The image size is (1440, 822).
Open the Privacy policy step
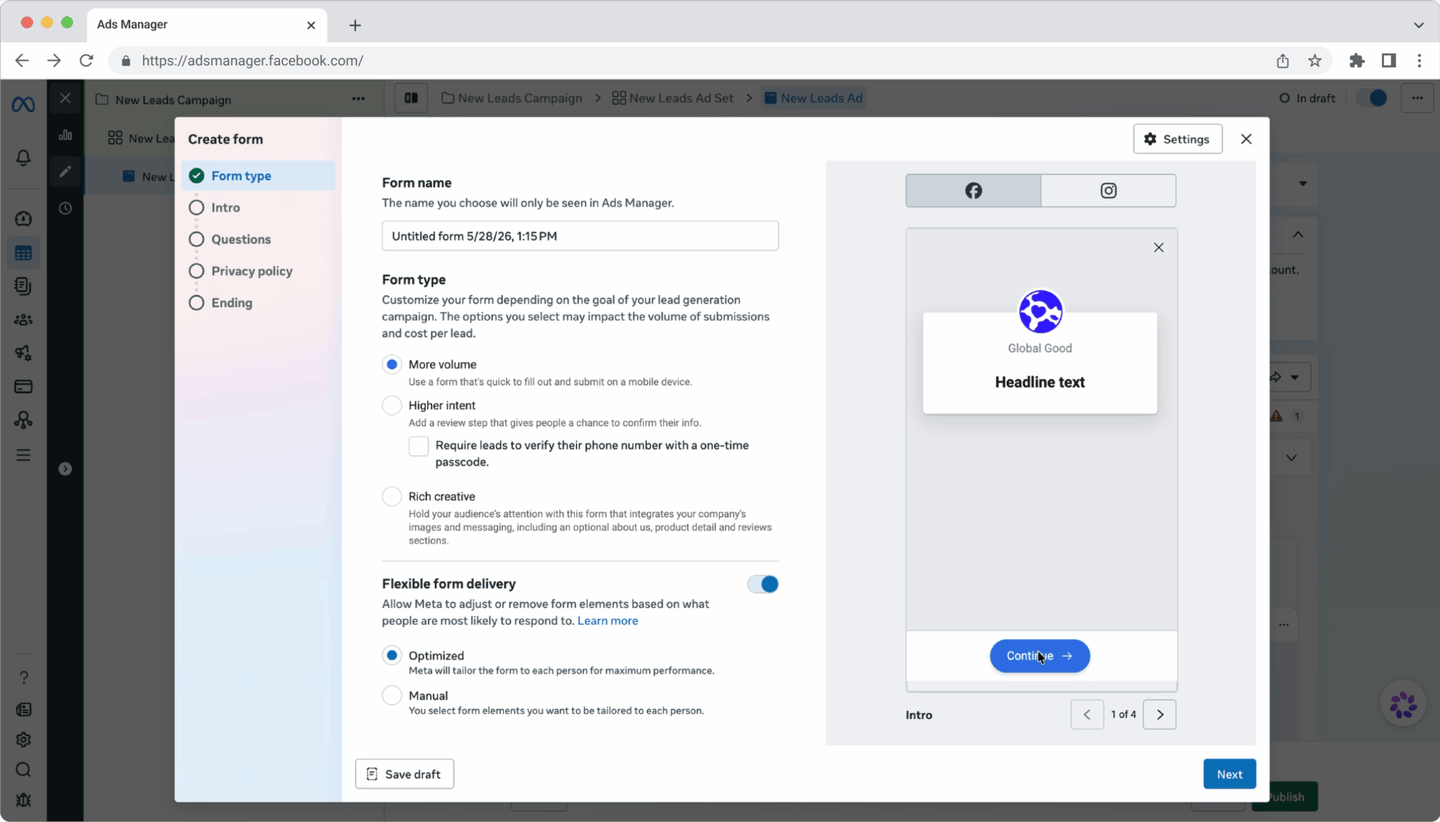tap(251, 271)
